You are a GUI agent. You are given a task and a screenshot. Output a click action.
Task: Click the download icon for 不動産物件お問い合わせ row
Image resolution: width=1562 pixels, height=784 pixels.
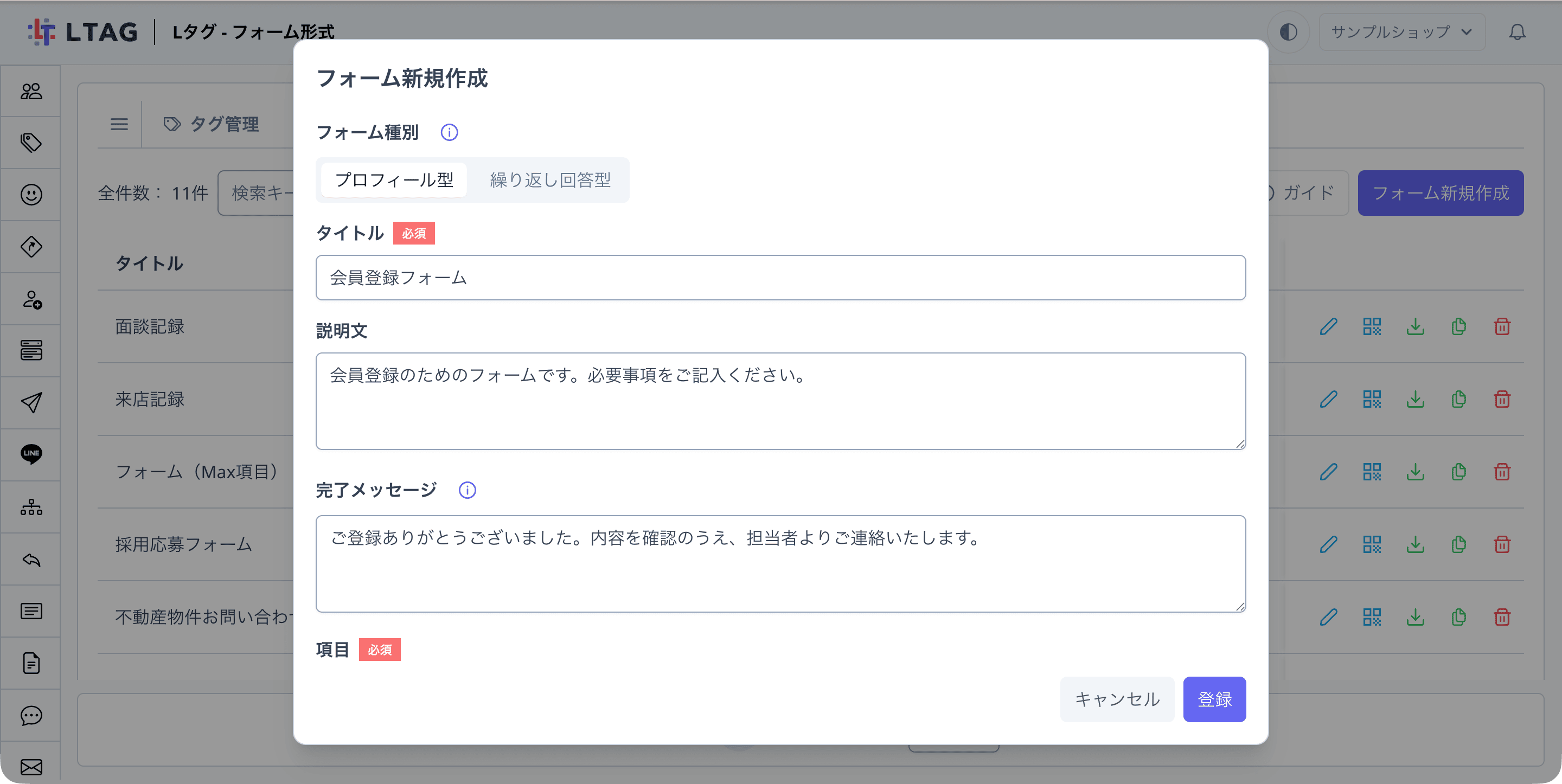coord(1415,617)
